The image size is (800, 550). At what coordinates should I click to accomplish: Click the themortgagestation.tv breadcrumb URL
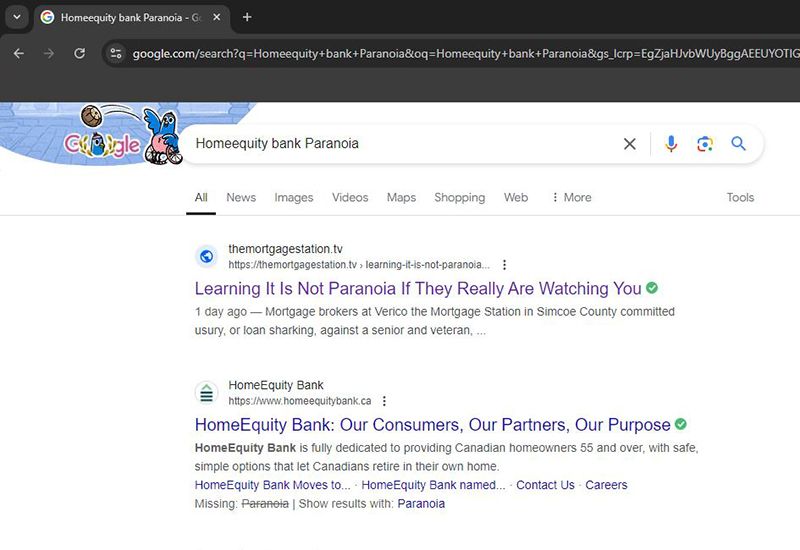point(359,265)
